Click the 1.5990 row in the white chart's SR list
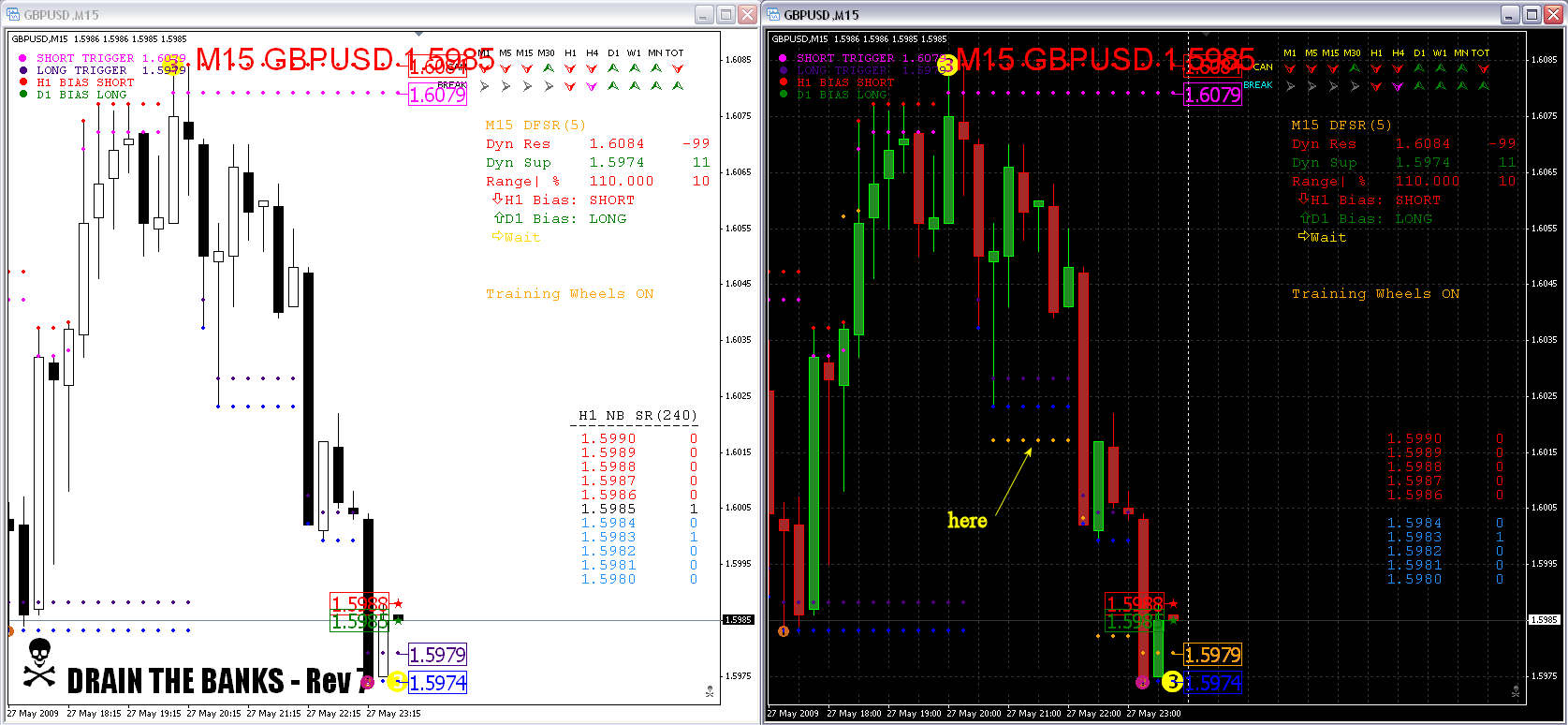1568x725 pixels. coord(639,438)
